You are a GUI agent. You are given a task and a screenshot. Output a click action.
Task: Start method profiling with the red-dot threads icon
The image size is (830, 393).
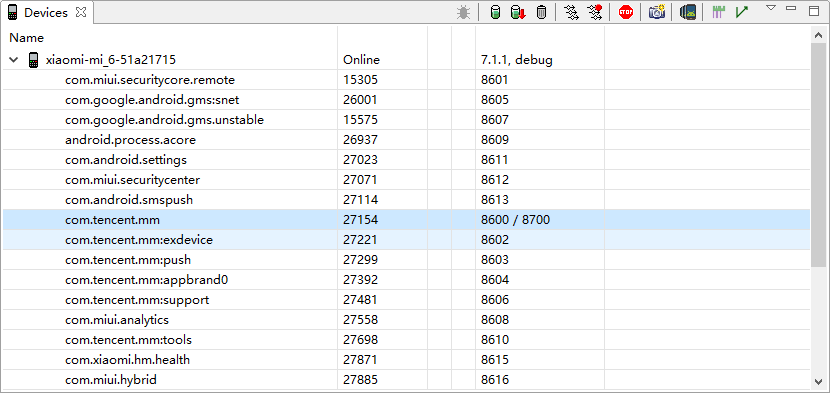click(596, 12)
